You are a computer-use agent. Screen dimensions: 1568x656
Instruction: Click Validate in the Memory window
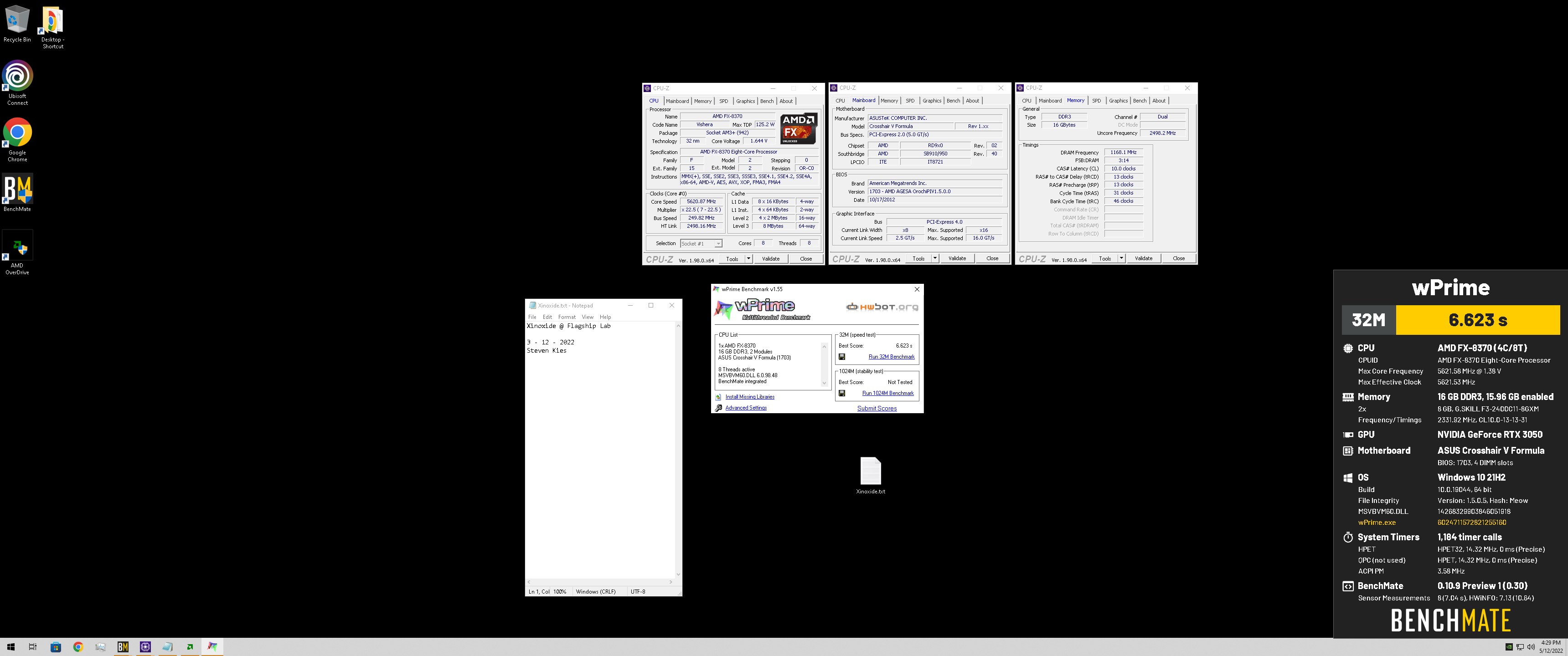[x=1143, y=259]
